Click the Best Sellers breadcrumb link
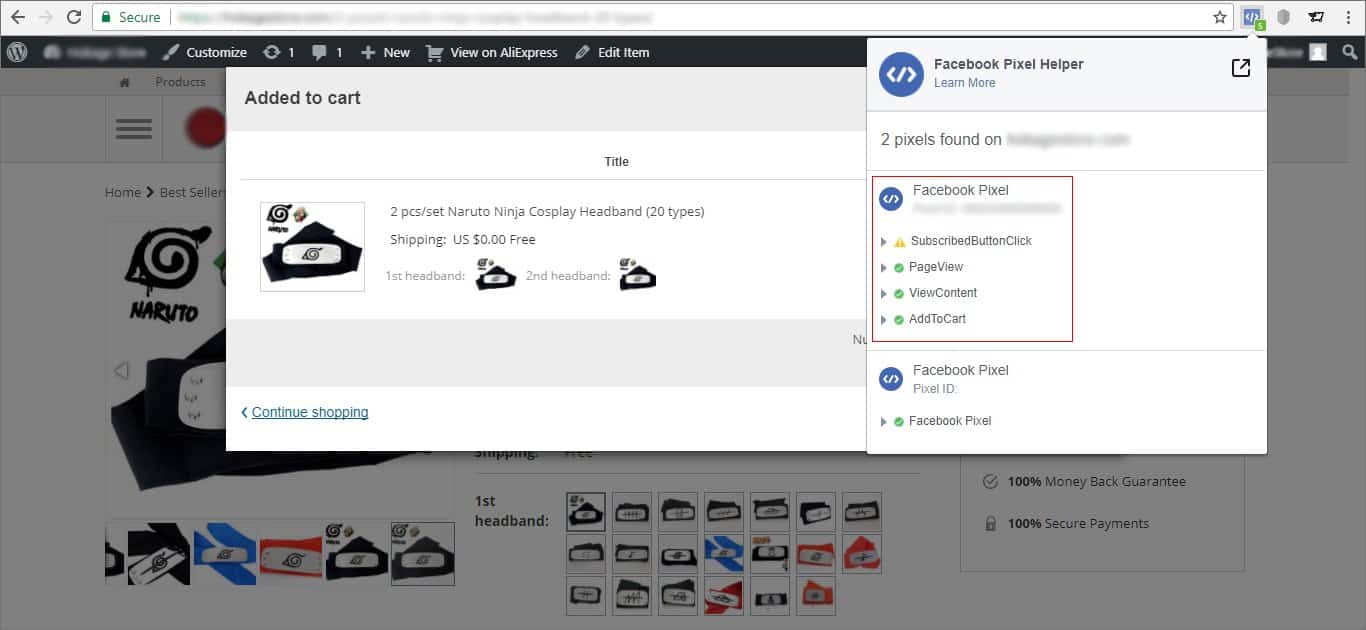The image size is (1366, 630). (x=192, y=192)
